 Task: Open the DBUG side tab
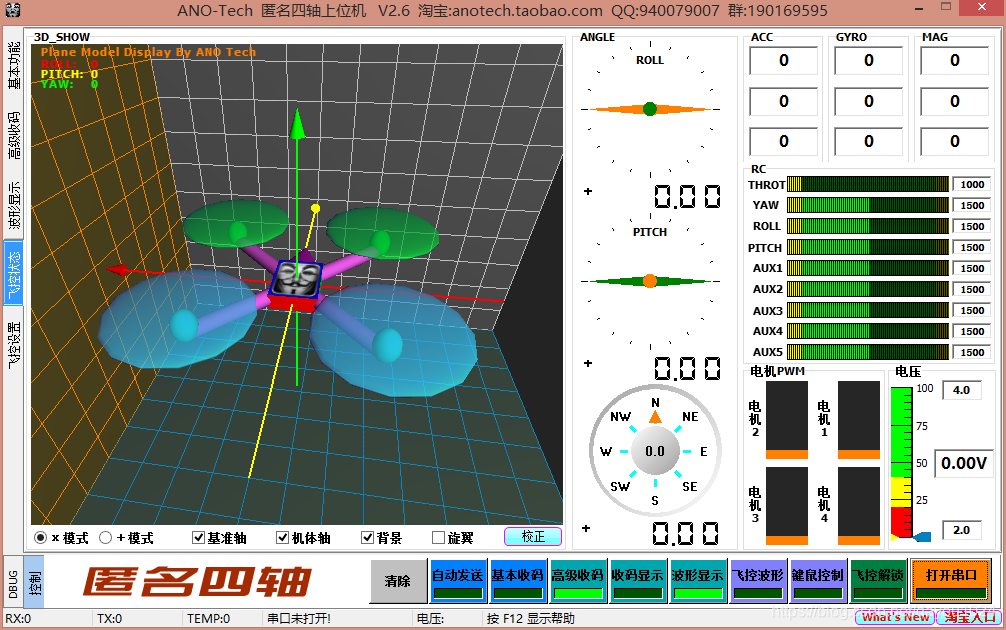point(13,584)
